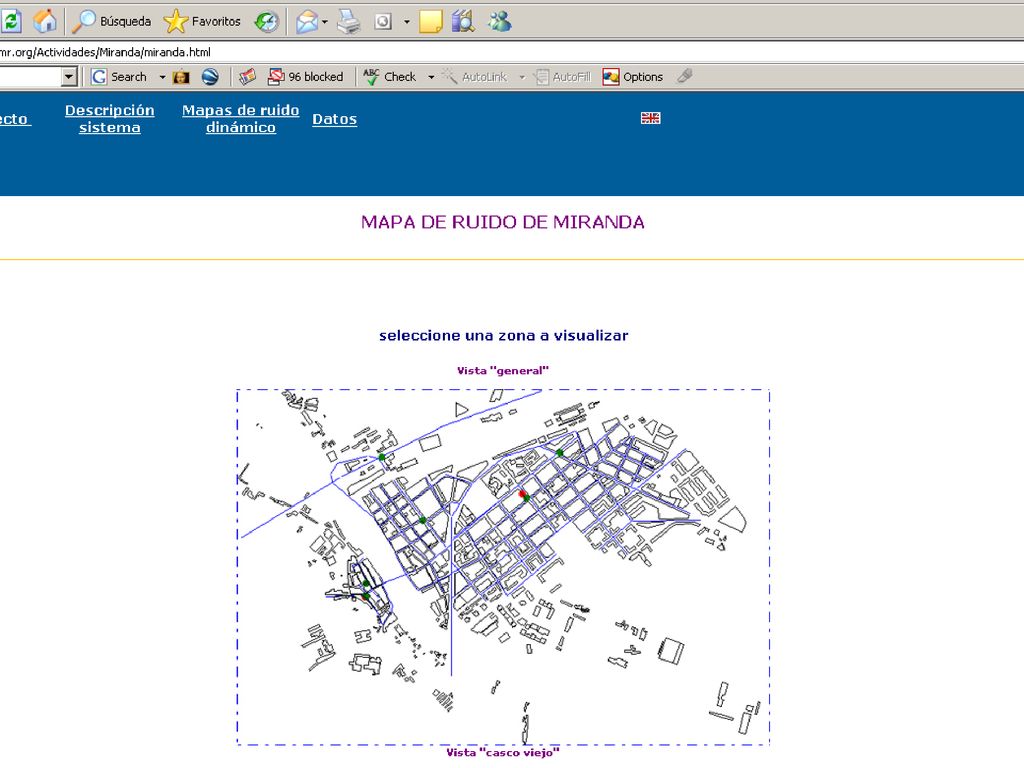Viewport: 1024px width, 768px height.
Task: Click the Edit page icon
Action: tap(383, 22)
